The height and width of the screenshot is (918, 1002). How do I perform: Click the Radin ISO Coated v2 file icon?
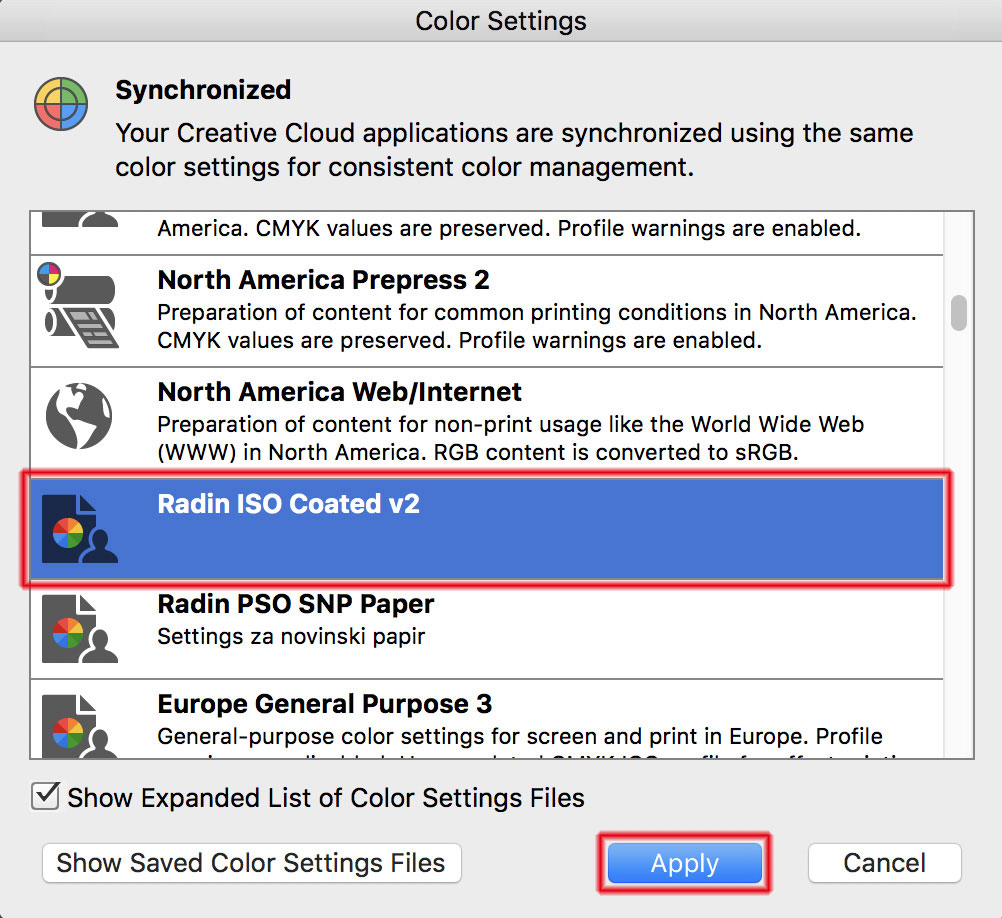(79, 529)
